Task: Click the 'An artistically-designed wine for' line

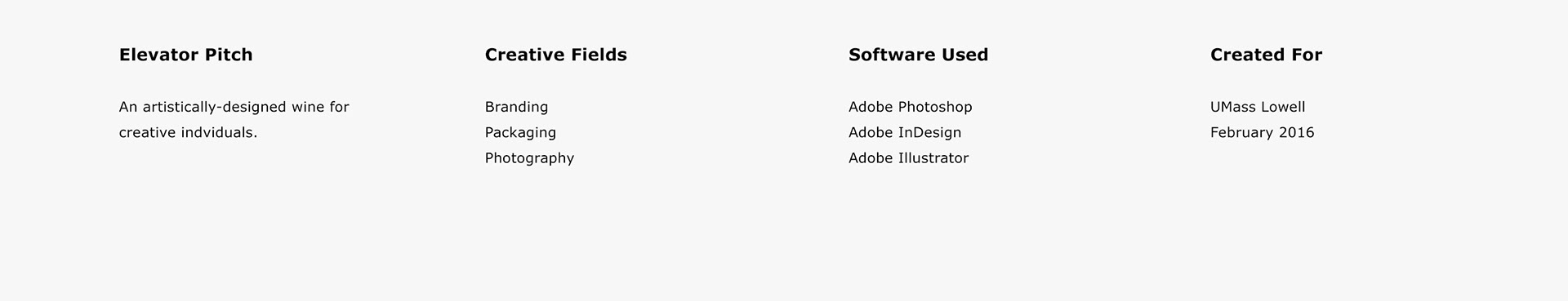Action: click(x=234, y=107)
